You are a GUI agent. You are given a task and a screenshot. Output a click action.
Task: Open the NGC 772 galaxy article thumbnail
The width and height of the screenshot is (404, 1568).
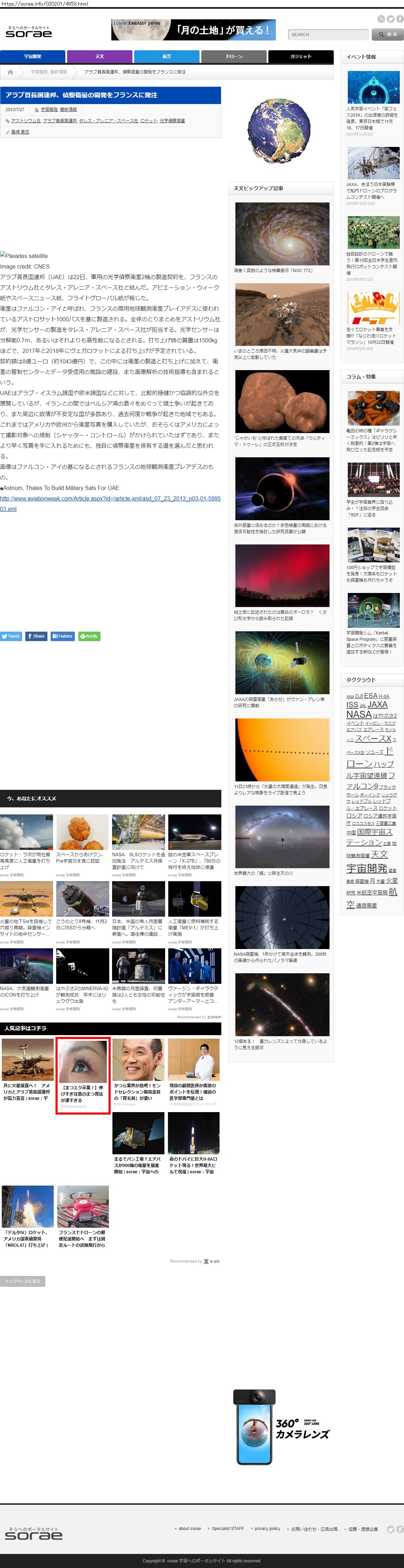click(282, 234)
